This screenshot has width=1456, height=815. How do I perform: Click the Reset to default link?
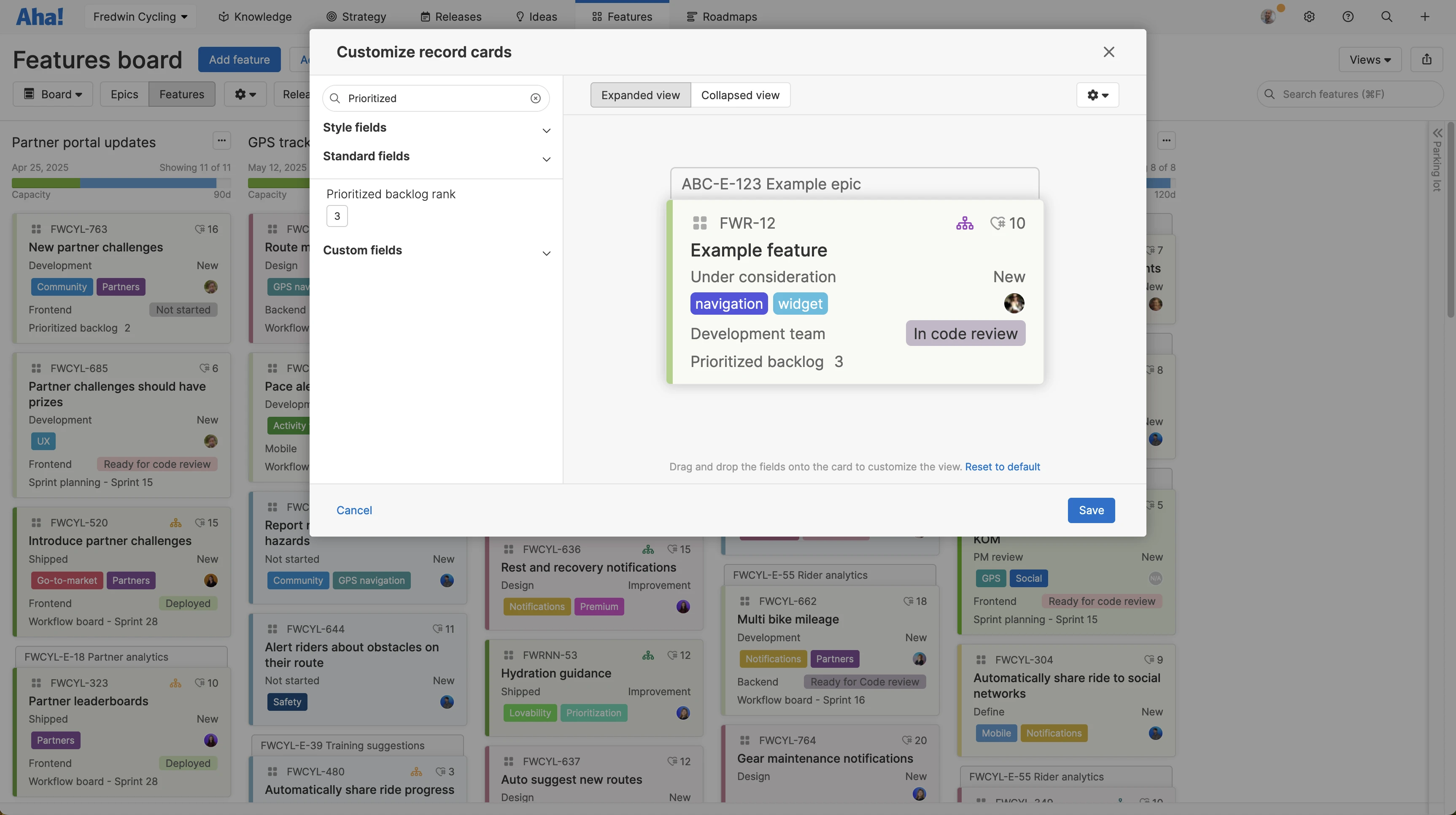click(1002, 467)
